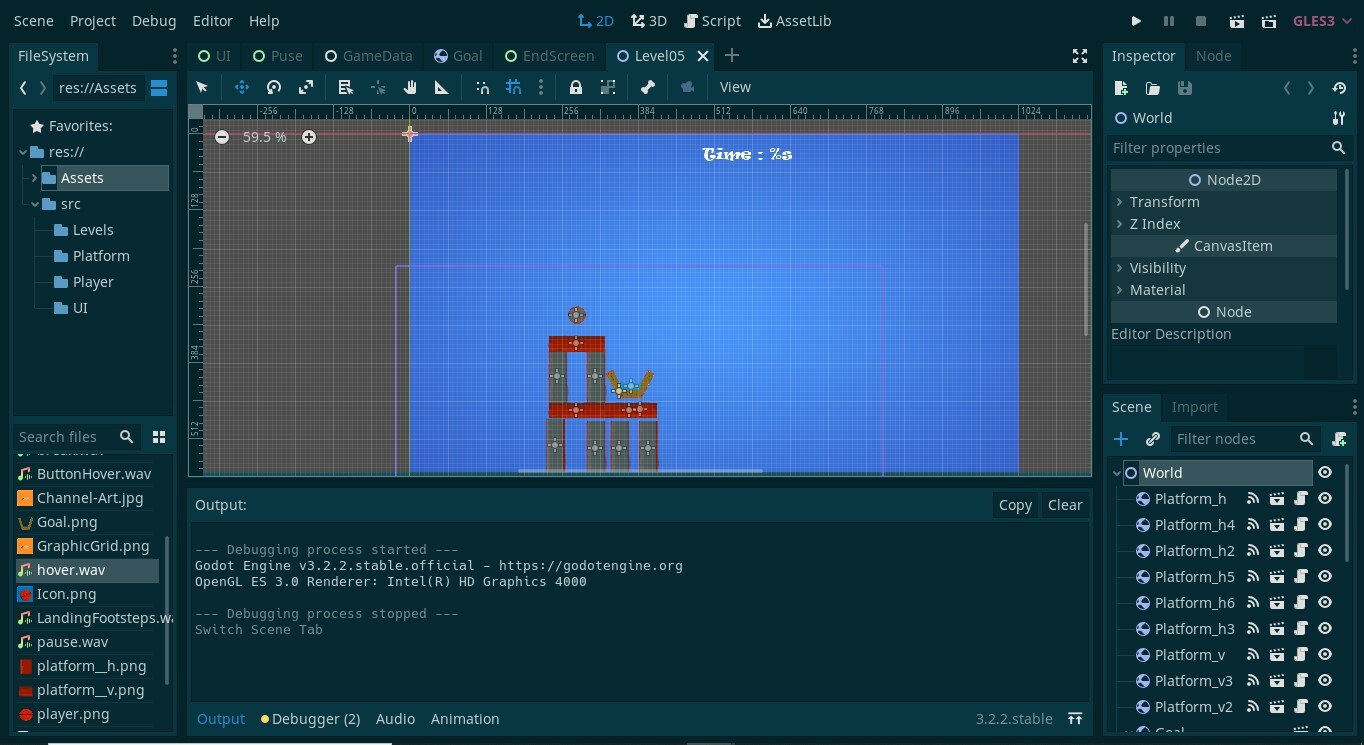Image resolution: width=1364 pixels, height=745 pixels.
Task: Select the Move mode tool
Action: 241,87
